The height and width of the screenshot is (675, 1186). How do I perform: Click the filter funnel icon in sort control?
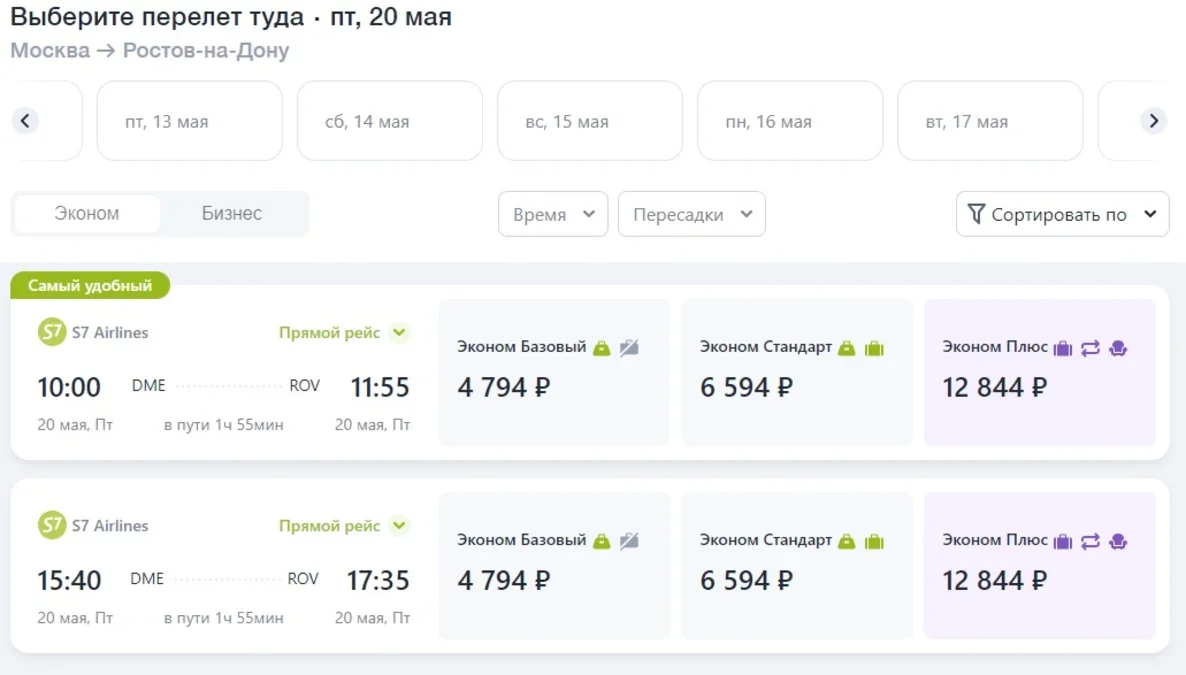976,214
